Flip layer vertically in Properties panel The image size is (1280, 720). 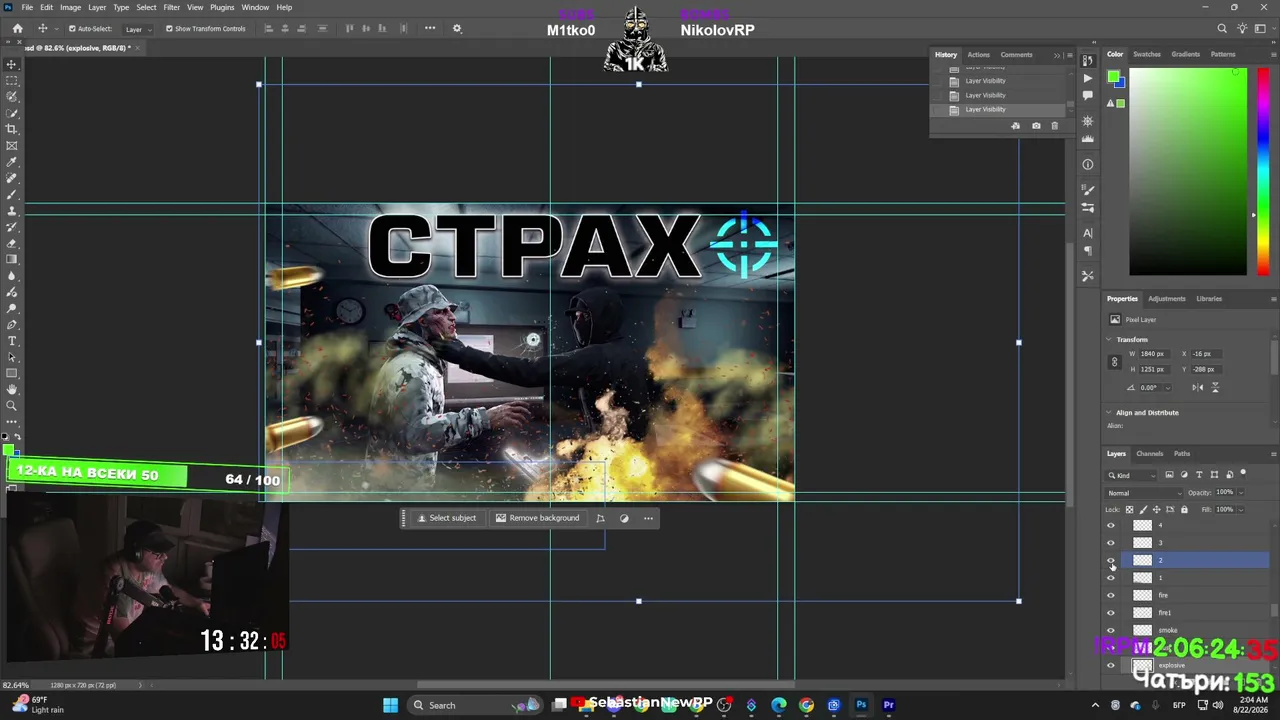1215,387
